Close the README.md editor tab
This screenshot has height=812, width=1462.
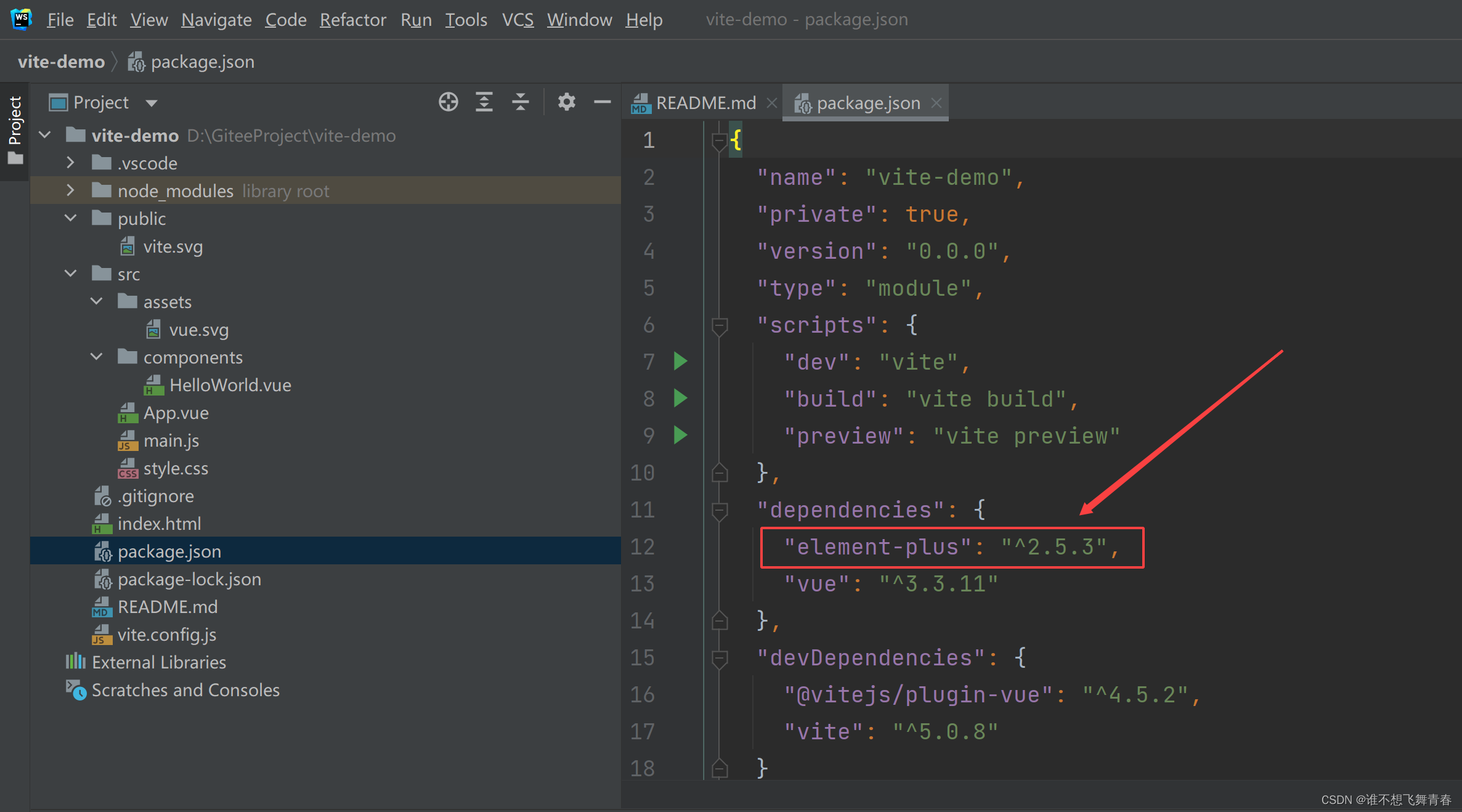click(x=771, y=103)
